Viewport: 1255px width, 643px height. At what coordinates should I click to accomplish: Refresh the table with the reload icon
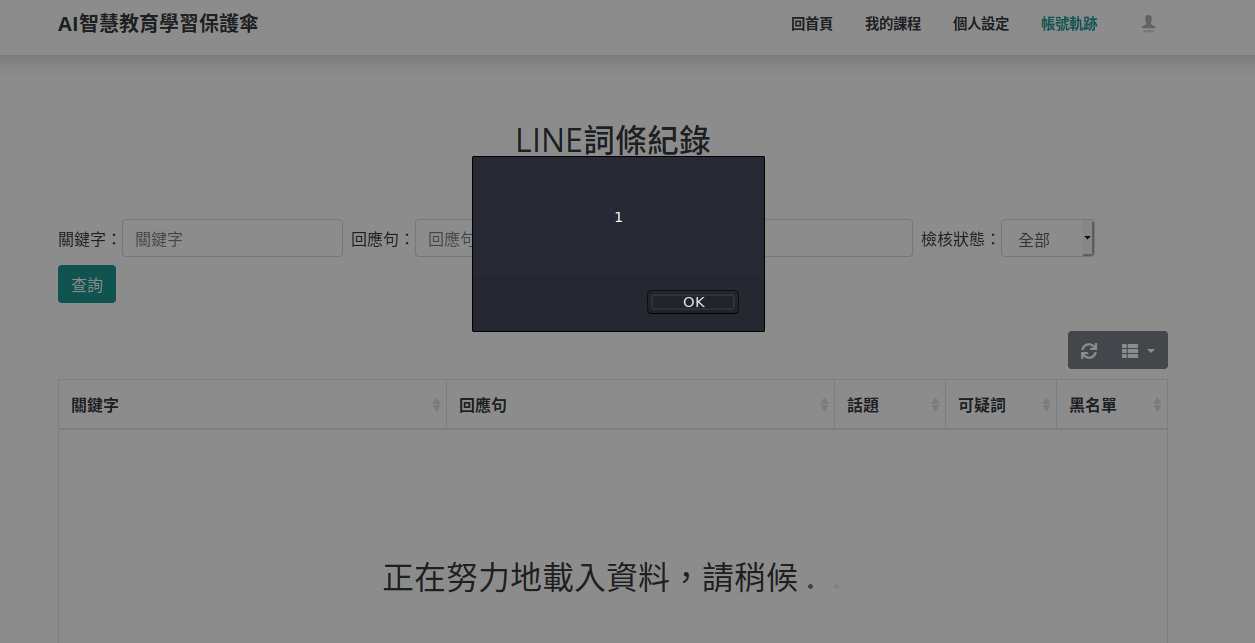point(1089,350)
